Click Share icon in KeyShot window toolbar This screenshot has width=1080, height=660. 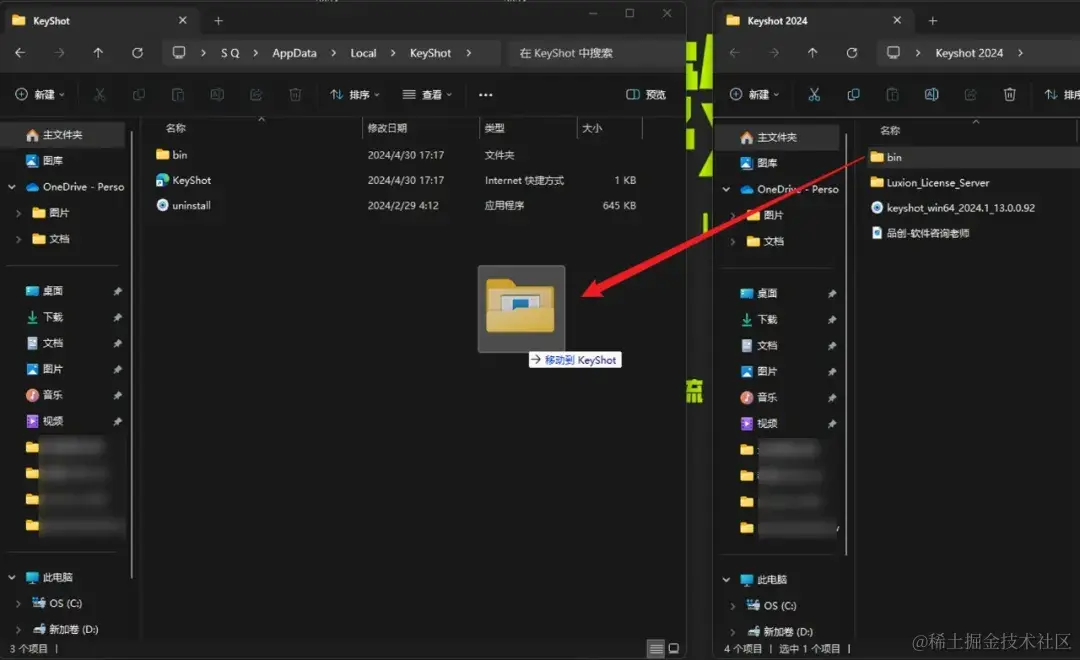(256, 94)
